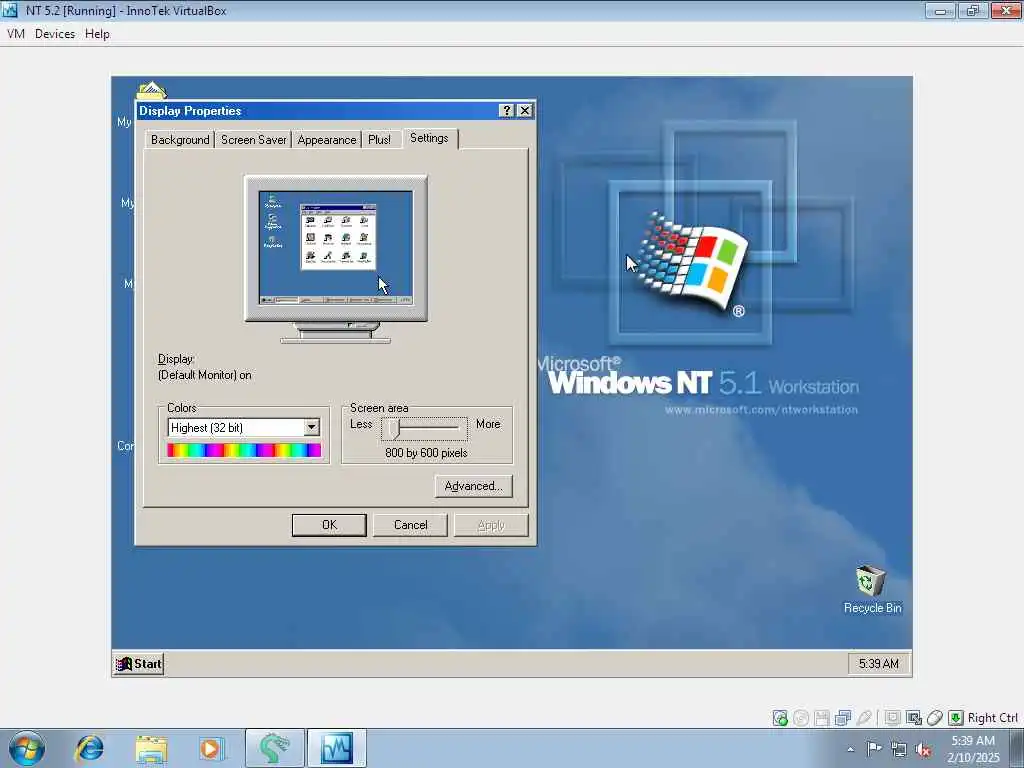Screen dimensions: 1024x768
Task: Click the guest taskbar clock 5:39 AM
Action: tap(878, 664)
